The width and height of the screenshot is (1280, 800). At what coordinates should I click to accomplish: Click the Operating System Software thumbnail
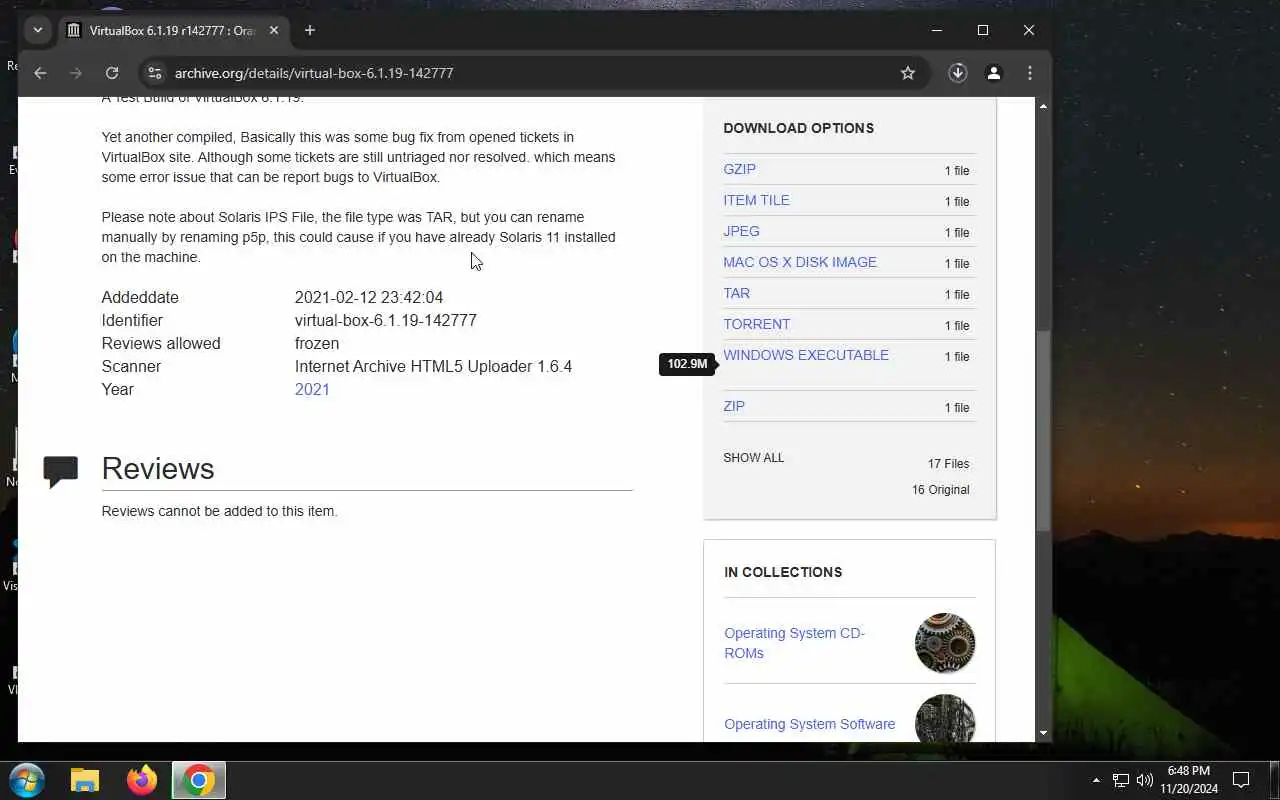click(945, 718)
